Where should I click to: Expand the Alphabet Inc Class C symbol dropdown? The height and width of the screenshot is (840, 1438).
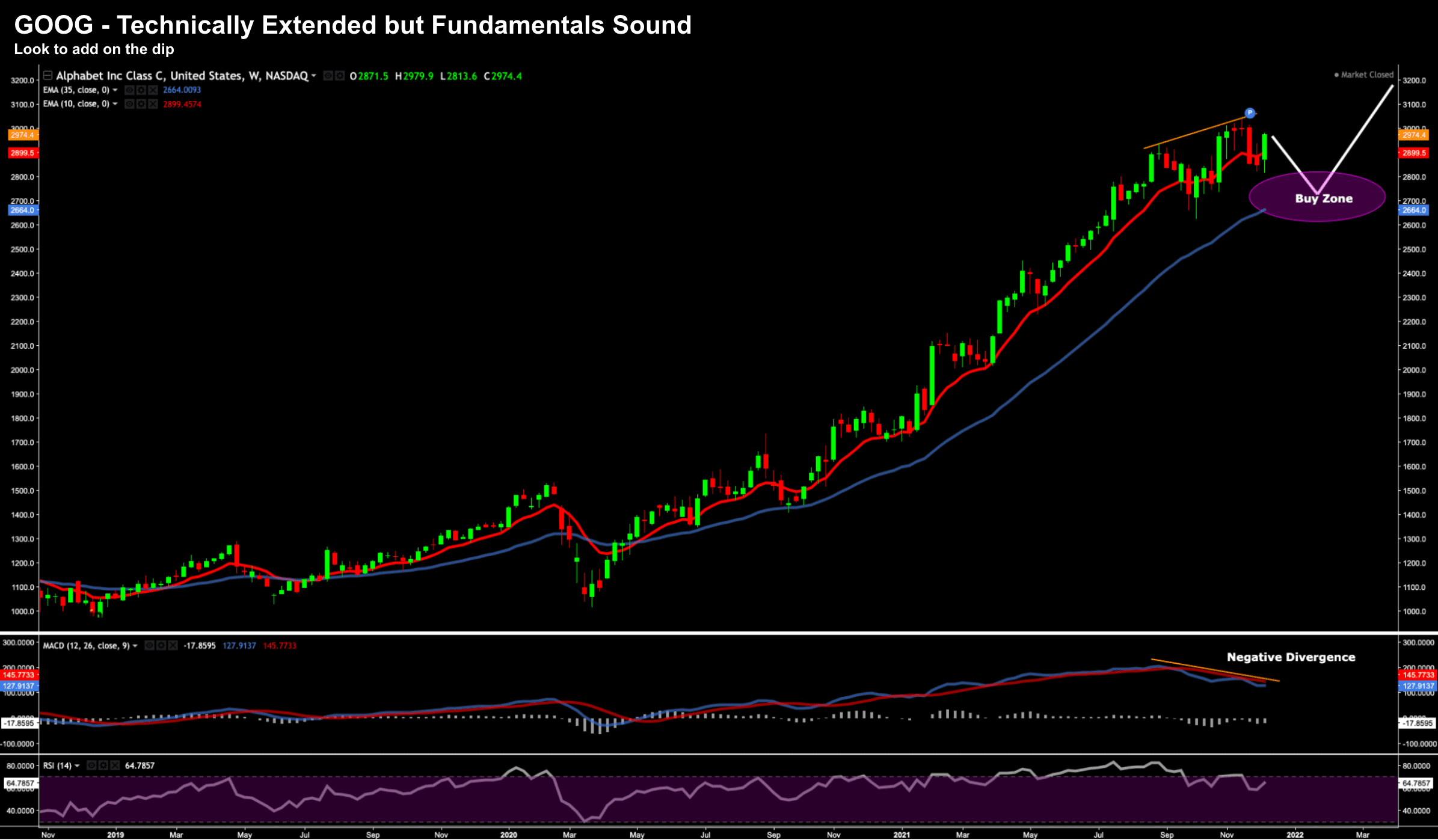click(313, 76)
